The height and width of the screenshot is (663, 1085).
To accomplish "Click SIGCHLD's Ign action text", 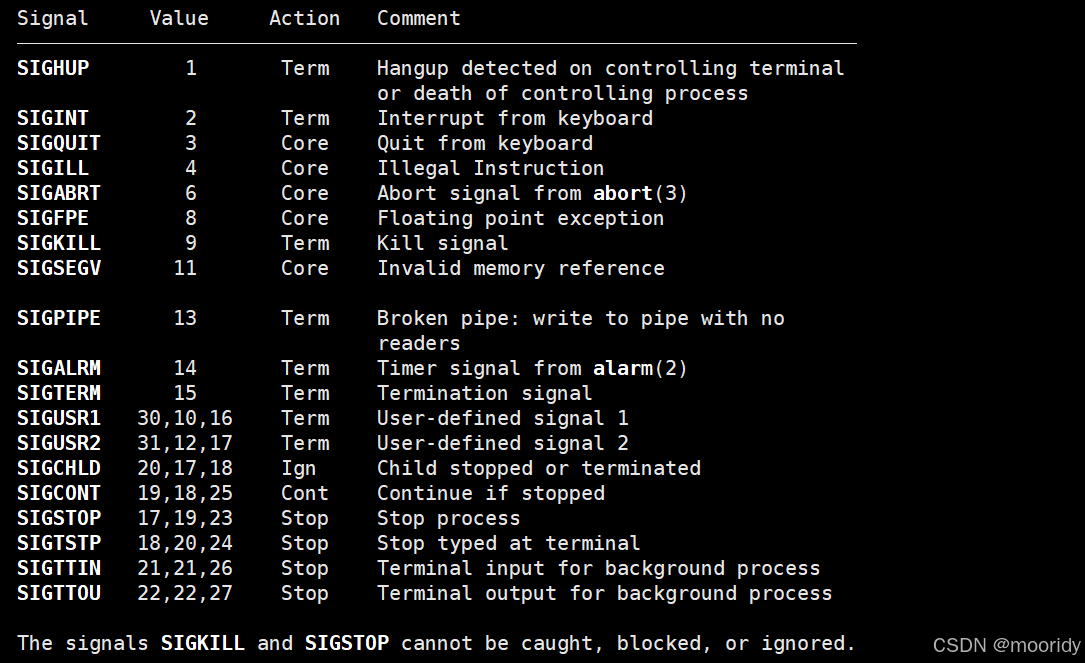I will pos(298,469).
